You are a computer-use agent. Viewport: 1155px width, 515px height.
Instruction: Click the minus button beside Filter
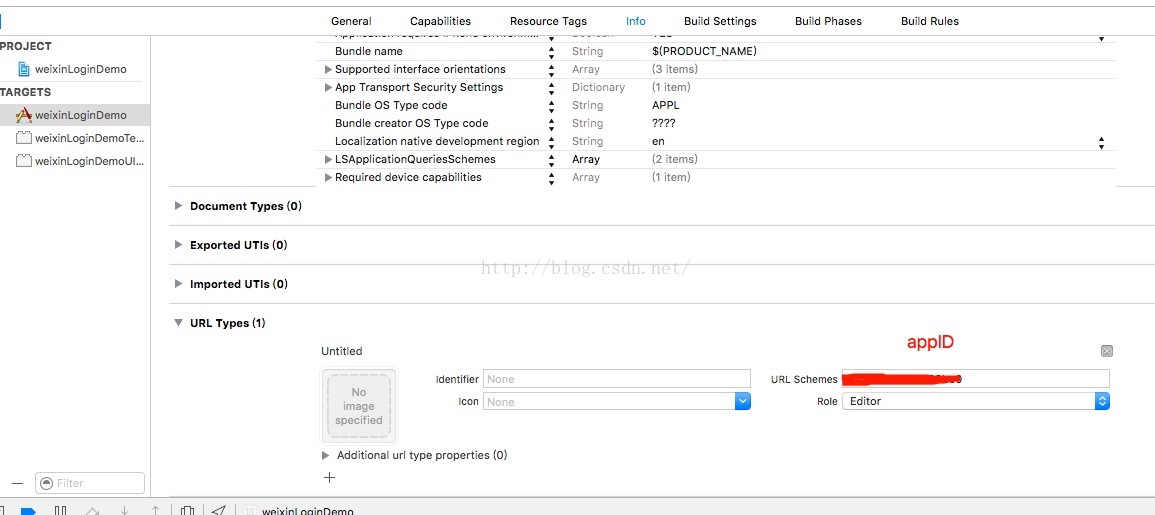point(17,483)
